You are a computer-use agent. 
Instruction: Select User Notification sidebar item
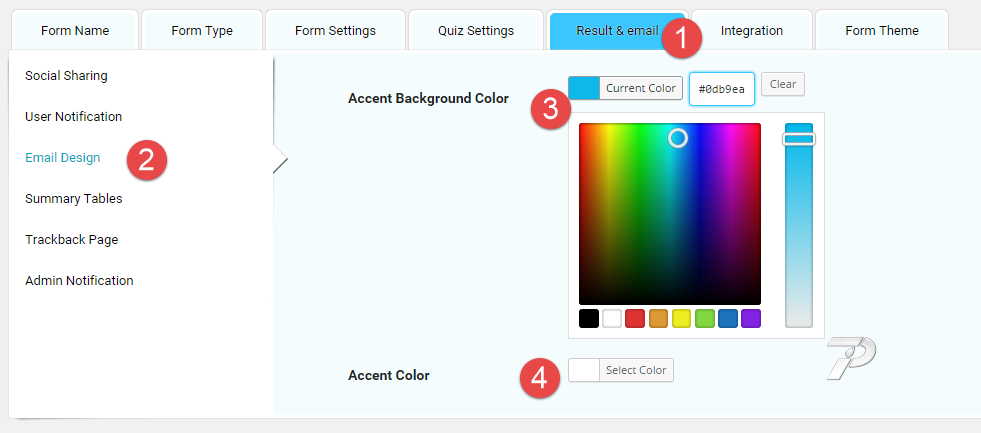click(73, 116)
